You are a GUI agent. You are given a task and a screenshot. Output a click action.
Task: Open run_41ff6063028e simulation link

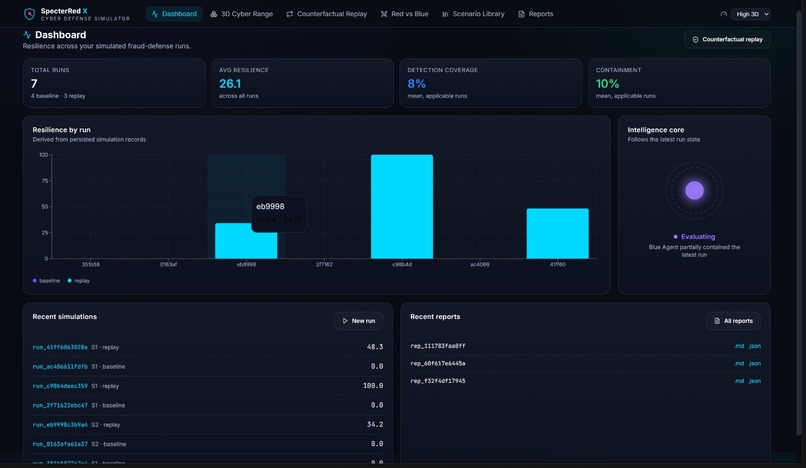point(60,347)
